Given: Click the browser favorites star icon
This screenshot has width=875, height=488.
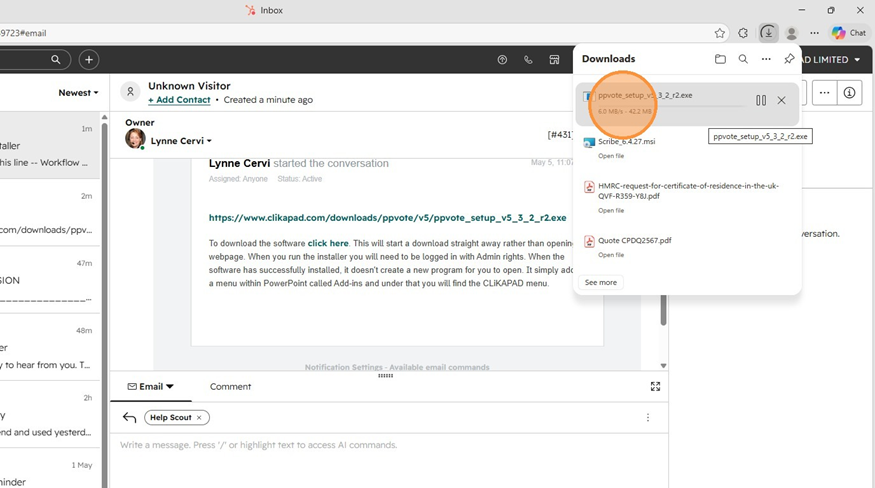Looking at the screenshot, I should pyautogui.click(x=720, y=33).
